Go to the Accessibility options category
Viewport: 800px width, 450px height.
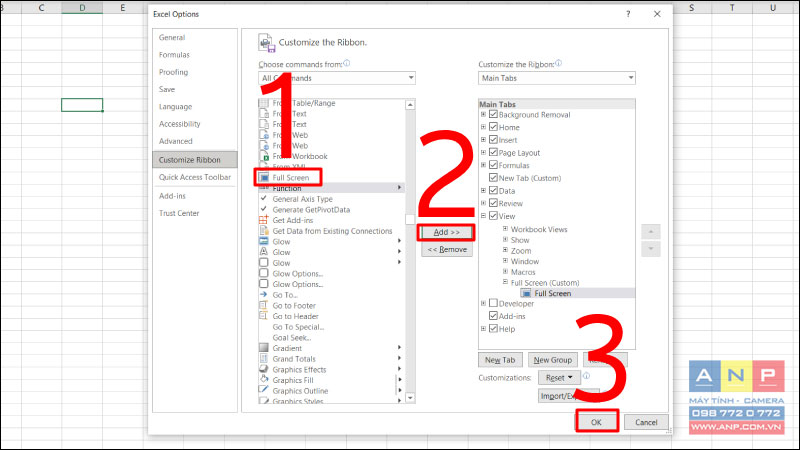[180, 124]
